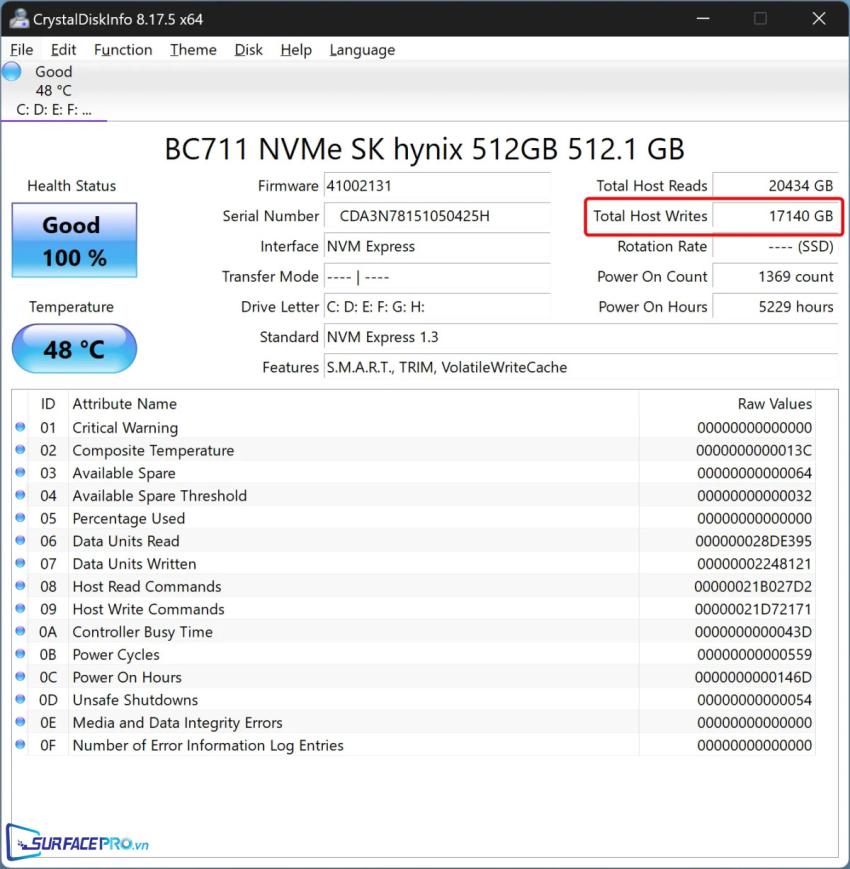Click raw value 00000000000559

coord(755,655)
